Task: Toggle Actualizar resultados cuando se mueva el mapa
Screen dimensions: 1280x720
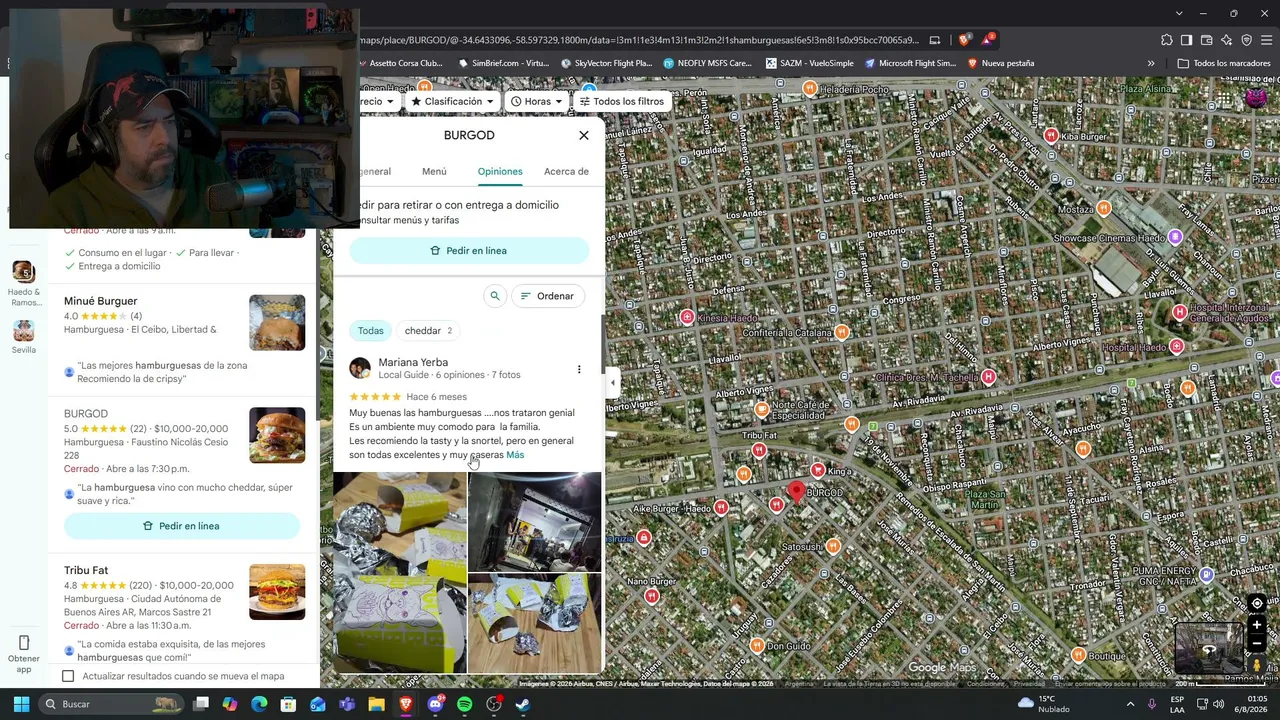Action: coord(68,676)
